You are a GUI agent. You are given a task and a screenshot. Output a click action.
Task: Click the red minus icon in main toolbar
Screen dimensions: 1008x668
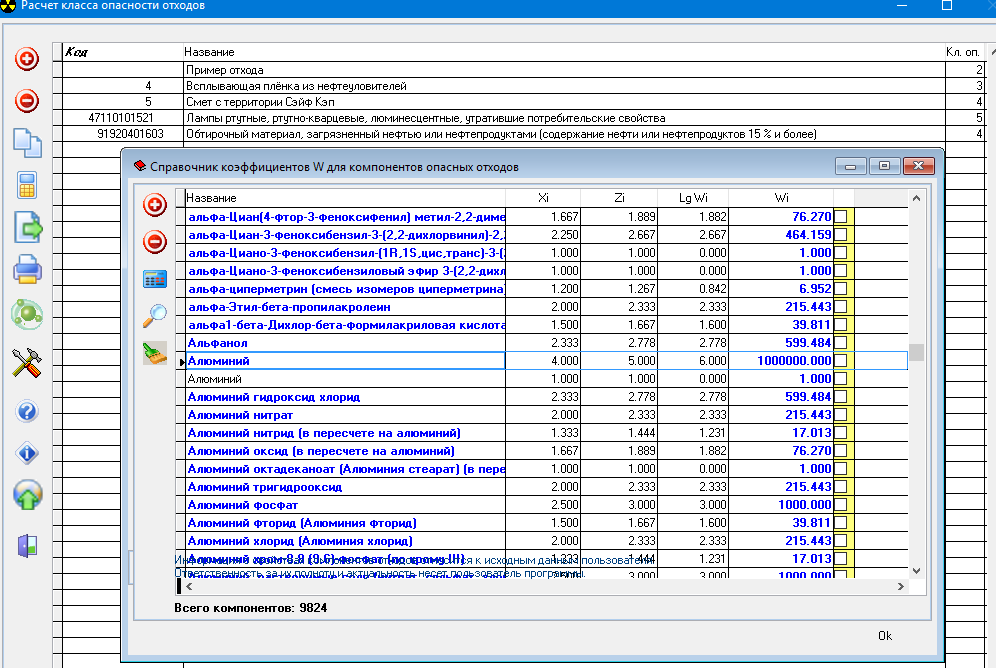(x=27, y=101)
